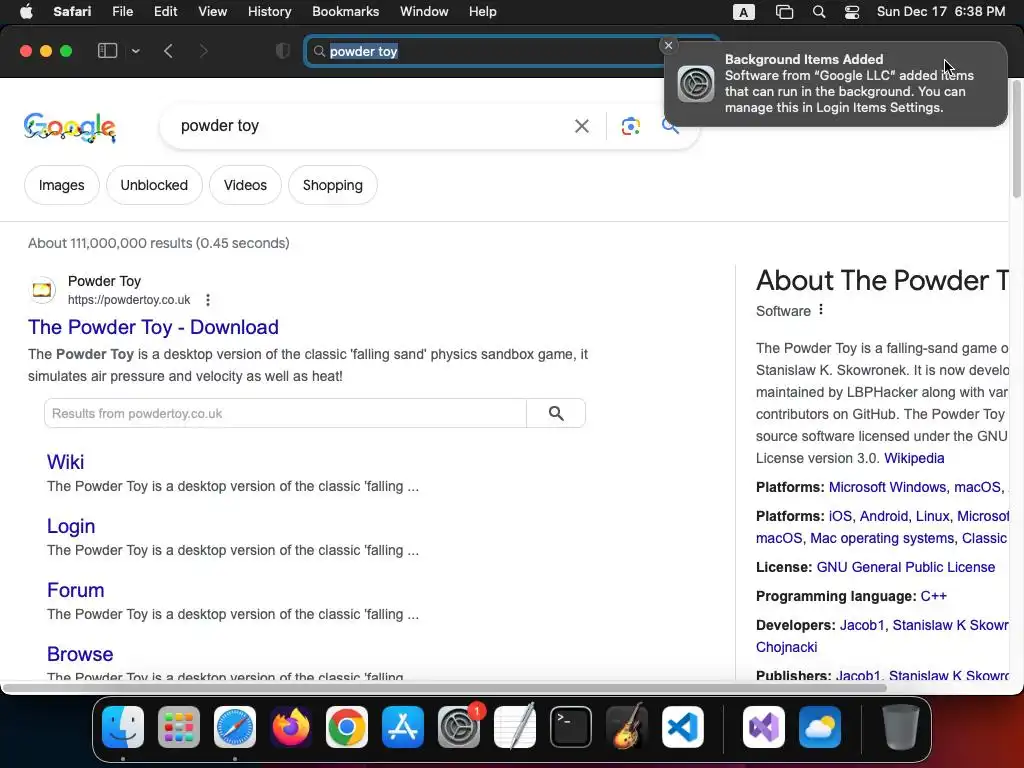Screen dimensions: 1024x768
Task: Open the History menu
Action: (x=269, y=12)
